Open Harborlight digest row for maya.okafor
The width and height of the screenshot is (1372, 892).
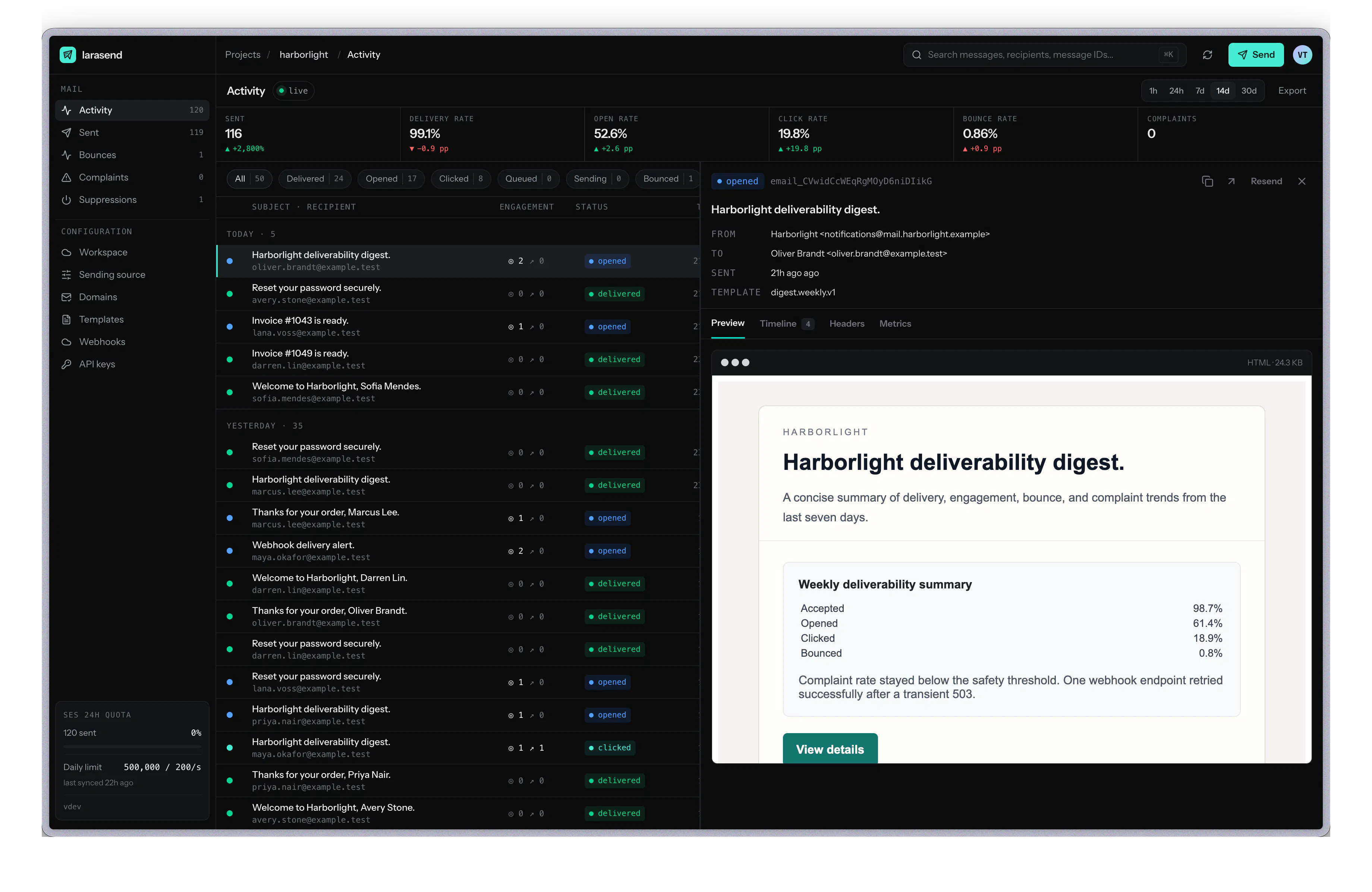458,748
